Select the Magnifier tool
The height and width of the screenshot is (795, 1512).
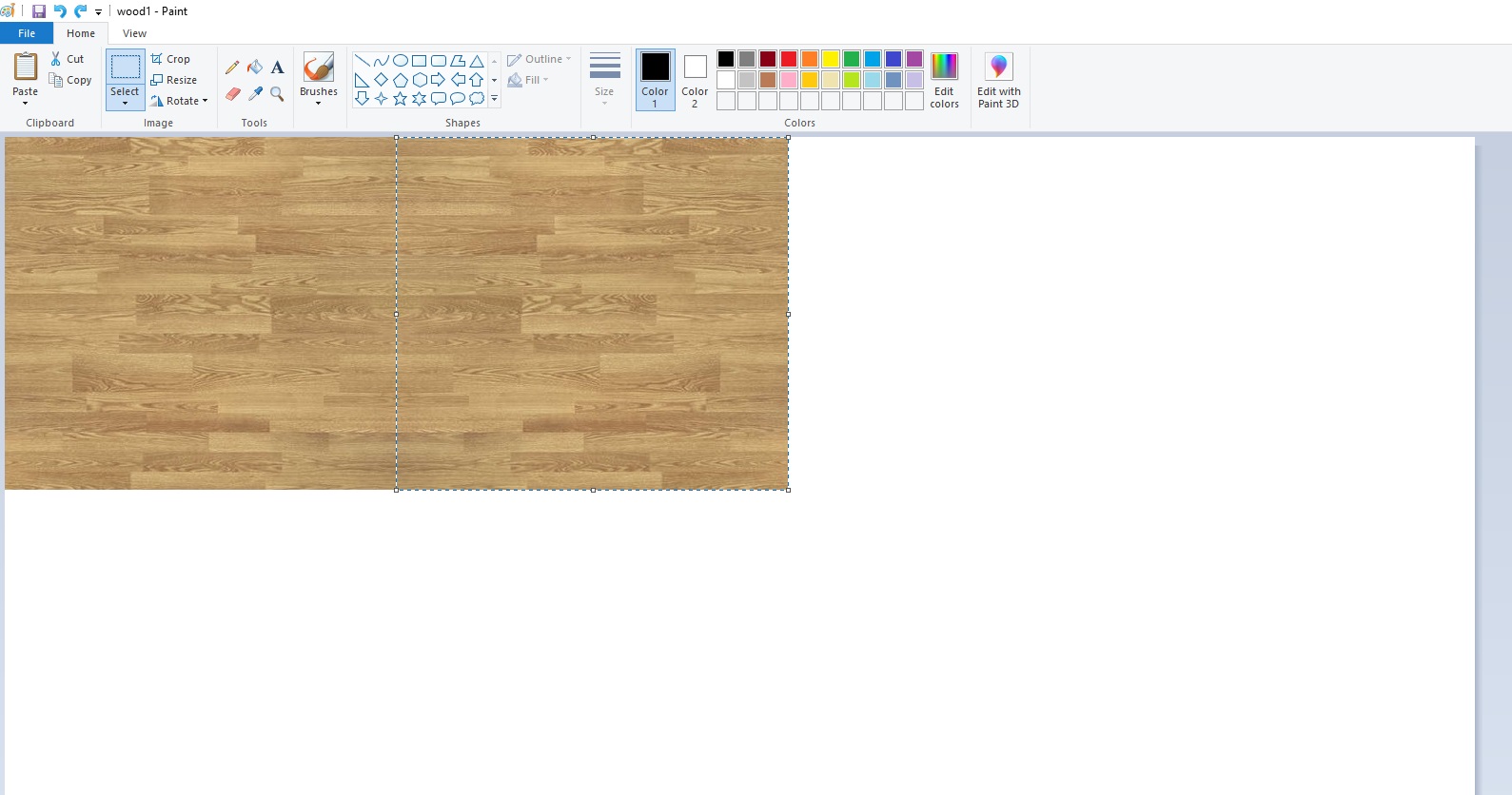pyautogui.click(x=278, y=94)
